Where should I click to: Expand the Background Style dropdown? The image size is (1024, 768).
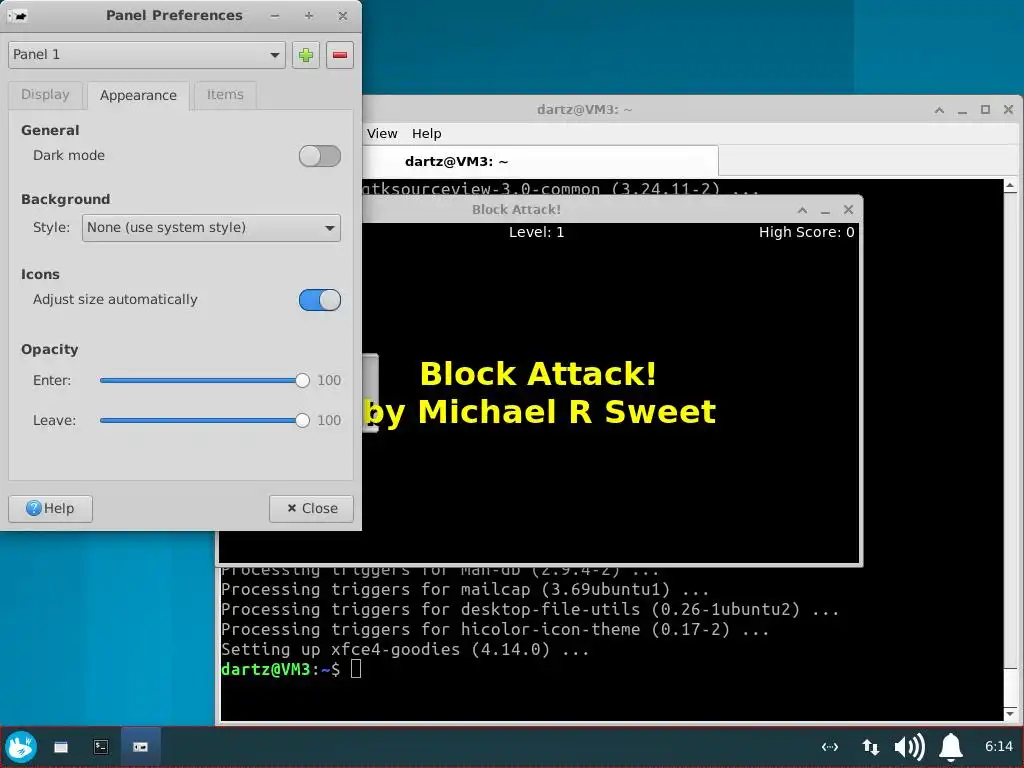[x=211, y=228]
